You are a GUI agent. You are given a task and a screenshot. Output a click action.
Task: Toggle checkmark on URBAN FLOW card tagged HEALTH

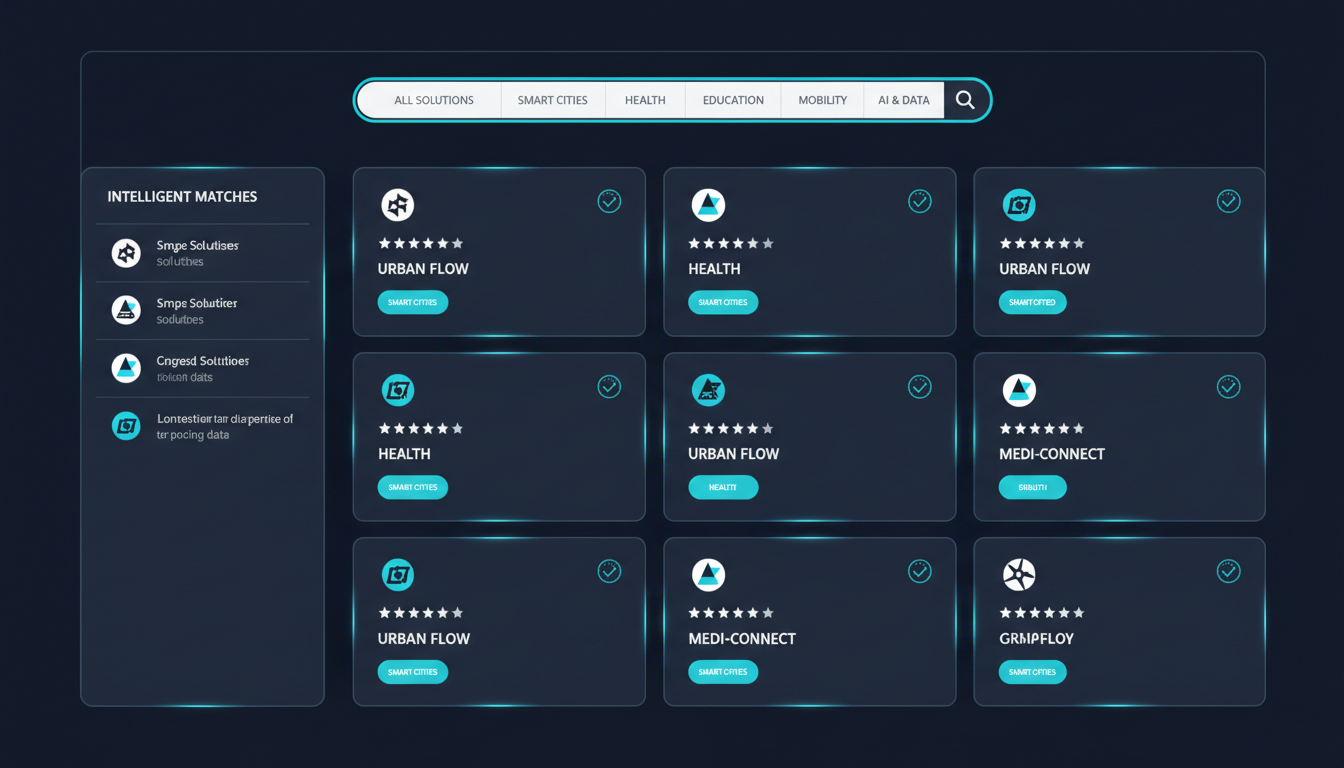pos(919,386)
